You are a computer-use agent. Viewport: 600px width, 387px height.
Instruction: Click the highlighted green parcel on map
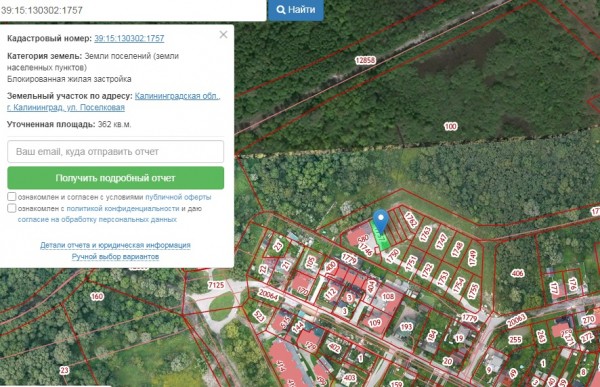[x=381, y=239]
